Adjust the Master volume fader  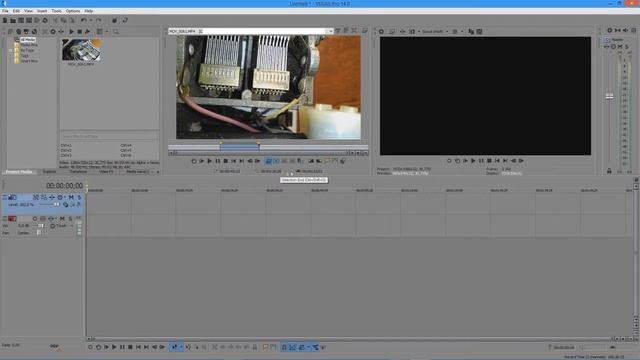(609, 96)
